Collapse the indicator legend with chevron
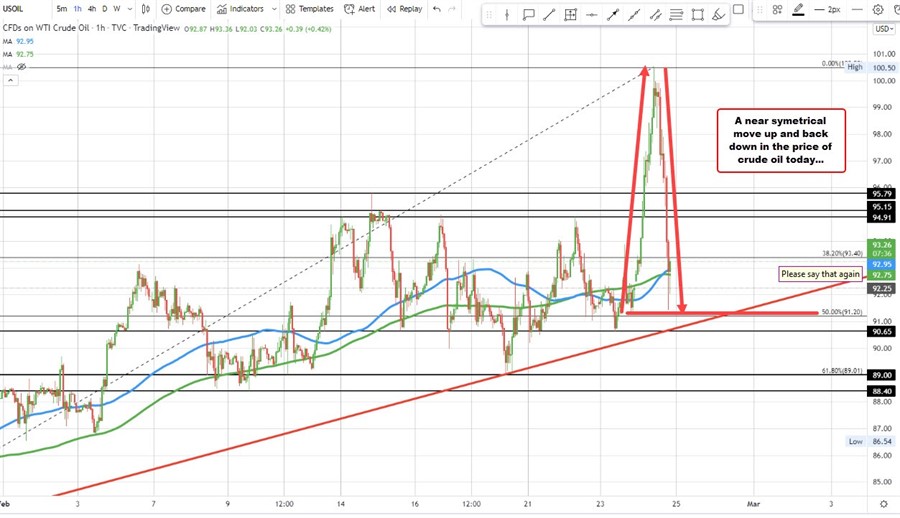This screenshot has width=900, height=518. click(x=10, y=80)
